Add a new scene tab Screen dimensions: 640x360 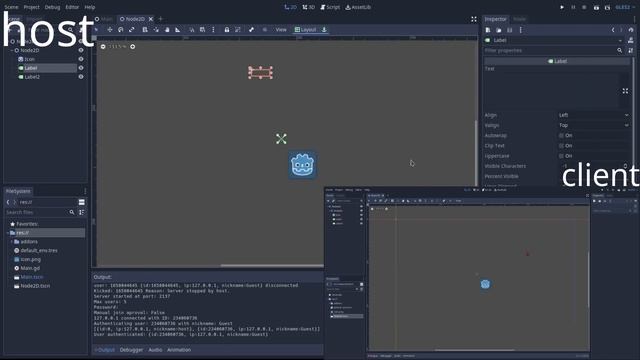160,19
